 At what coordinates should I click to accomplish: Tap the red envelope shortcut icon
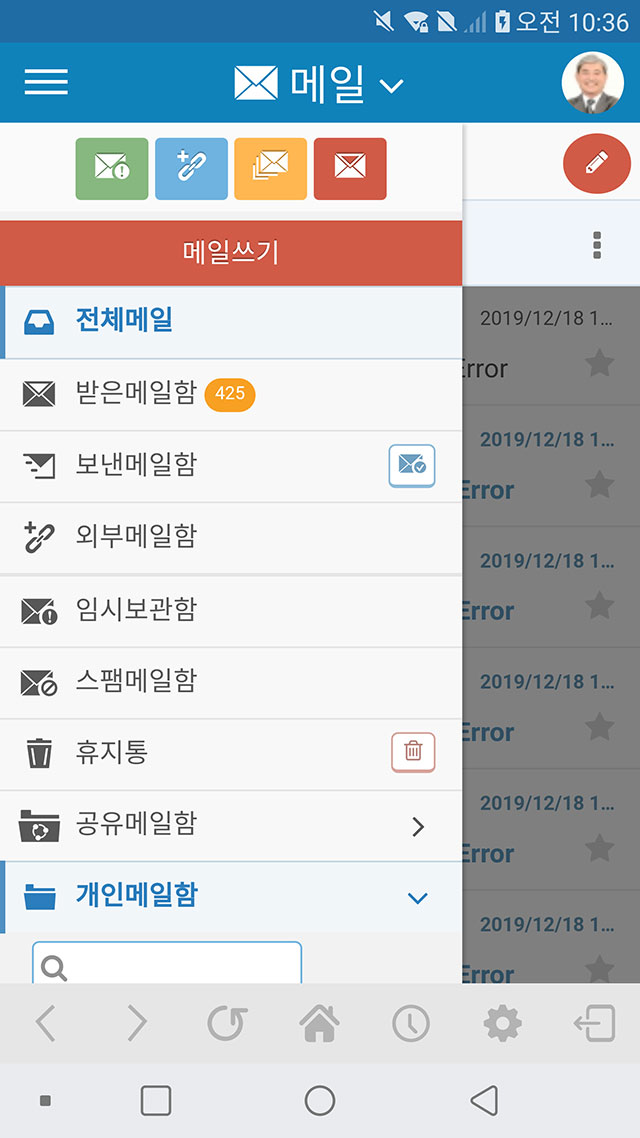coord(350,168)
